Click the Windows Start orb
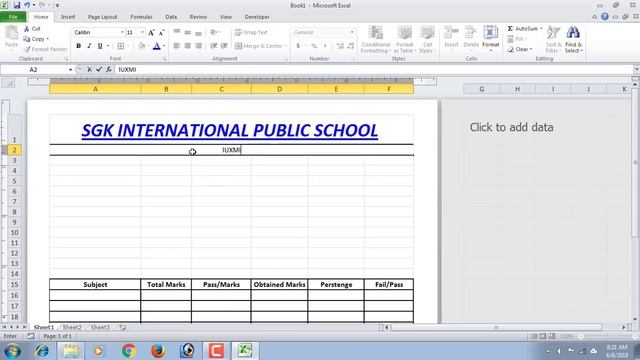The width and height of the screenshot is (640, 360). click(x=12, y=351)
